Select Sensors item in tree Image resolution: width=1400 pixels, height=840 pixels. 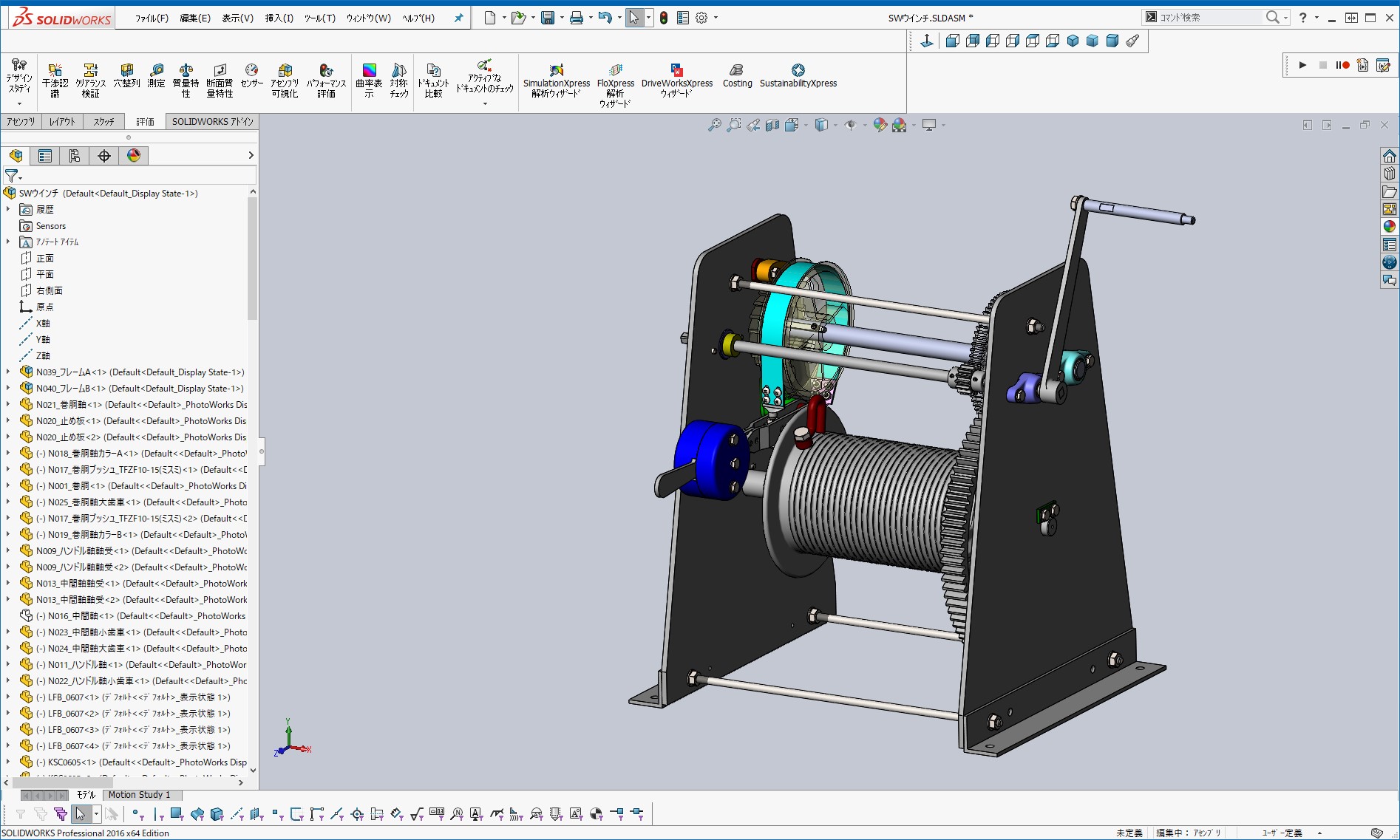click(51, 226)
